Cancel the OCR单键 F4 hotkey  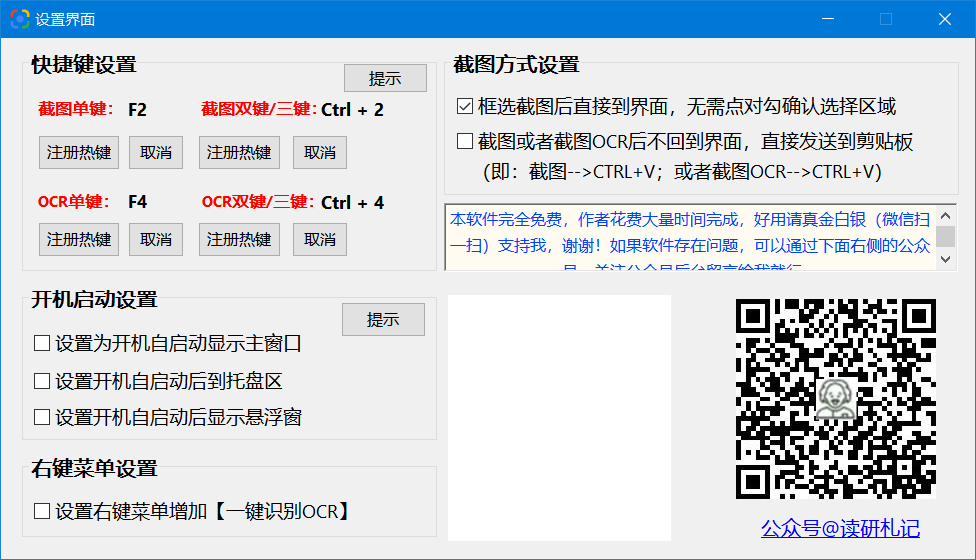156,240
